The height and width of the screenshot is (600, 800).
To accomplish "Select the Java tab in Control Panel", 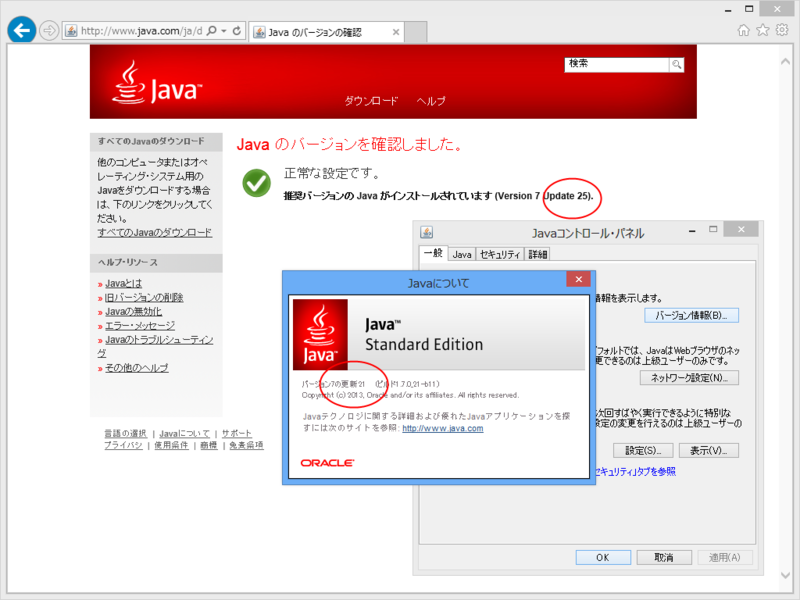I will click(462, 254).
